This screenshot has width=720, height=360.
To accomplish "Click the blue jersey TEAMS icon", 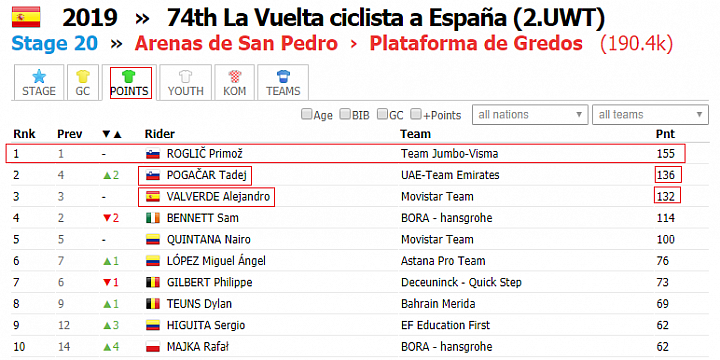I will [x=283, y=76].
